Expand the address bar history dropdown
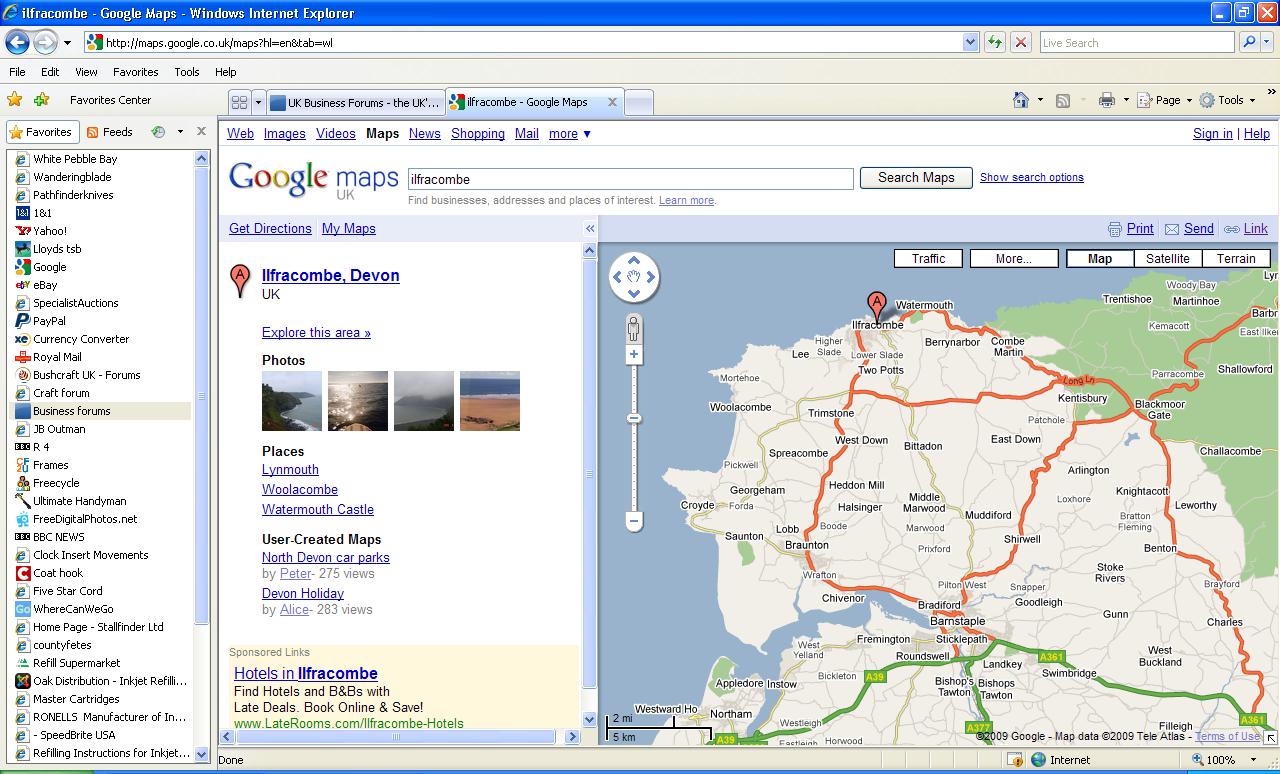Image resolution: width=1280 pixels, height=774 pixels. [970, 42]
